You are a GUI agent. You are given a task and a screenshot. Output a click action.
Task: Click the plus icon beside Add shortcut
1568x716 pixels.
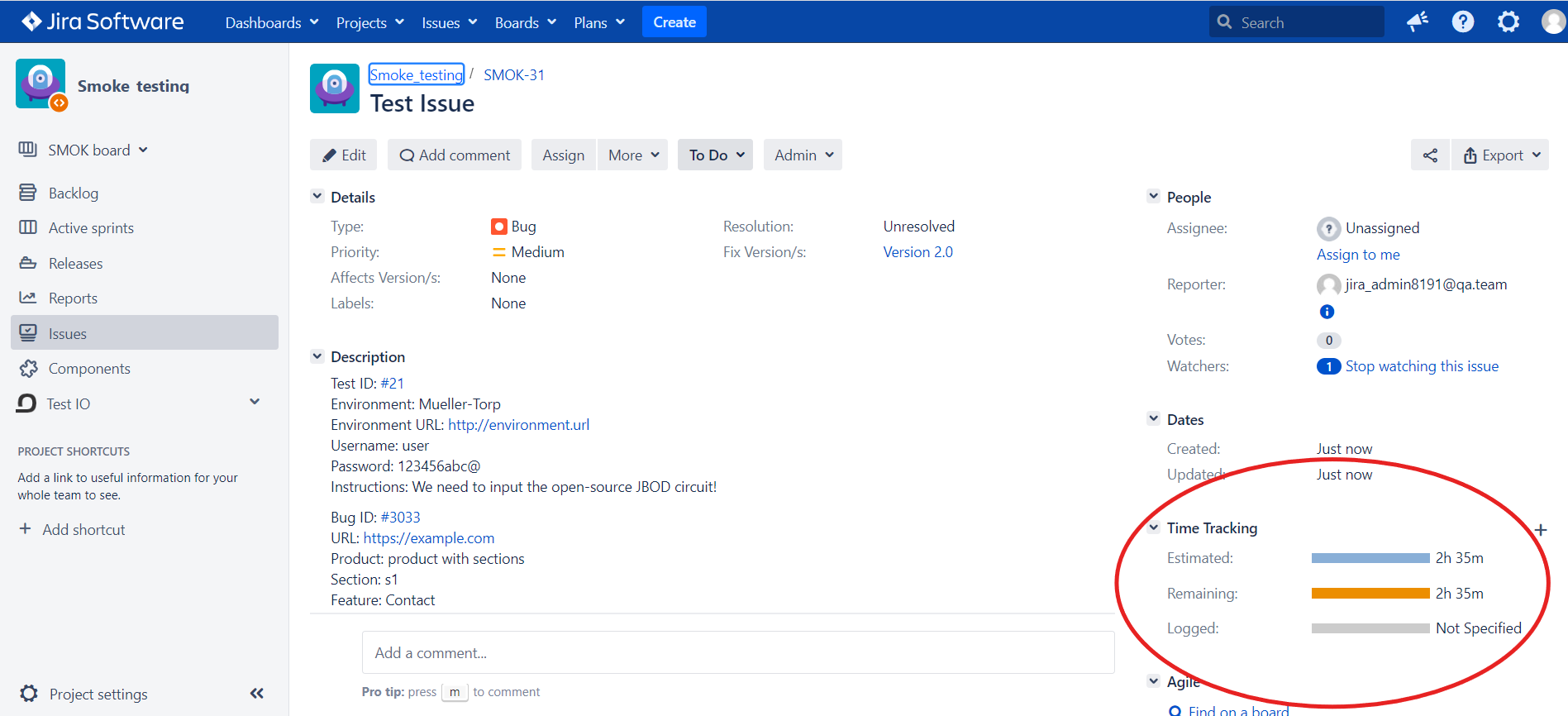(25, 529)
